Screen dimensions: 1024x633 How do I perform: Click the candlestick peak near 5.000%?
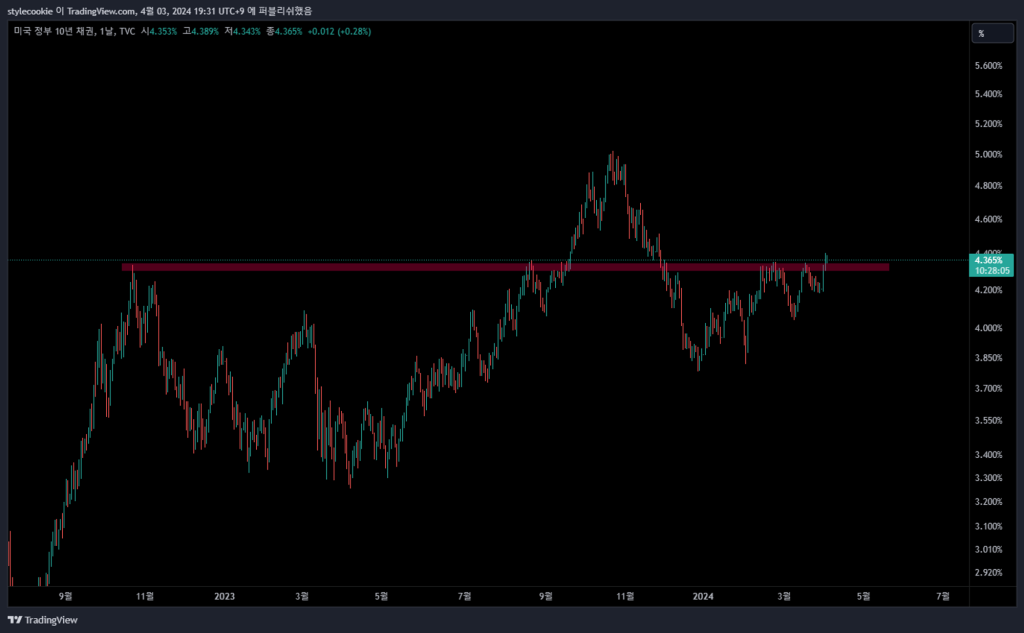click(x=612, y=156)
